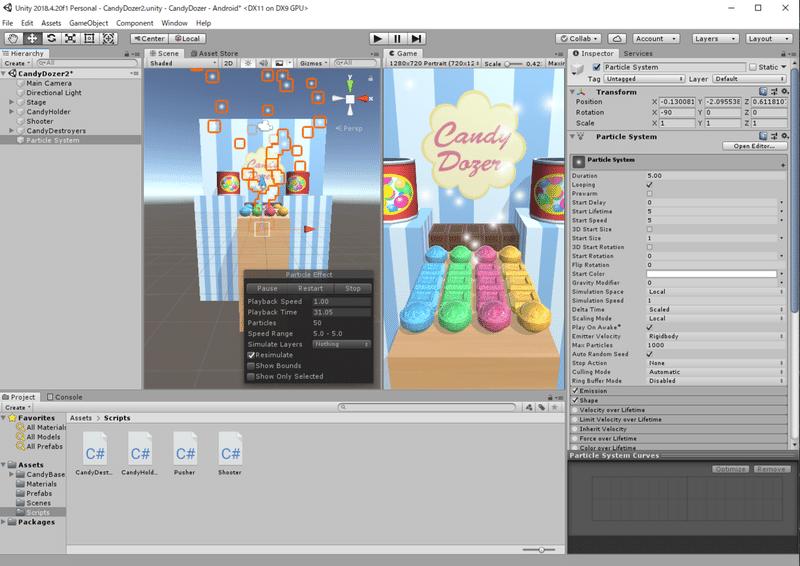This screenshot has height=566, width=800.
Task: Click the Open Editor button
Action: pos(754,146)
